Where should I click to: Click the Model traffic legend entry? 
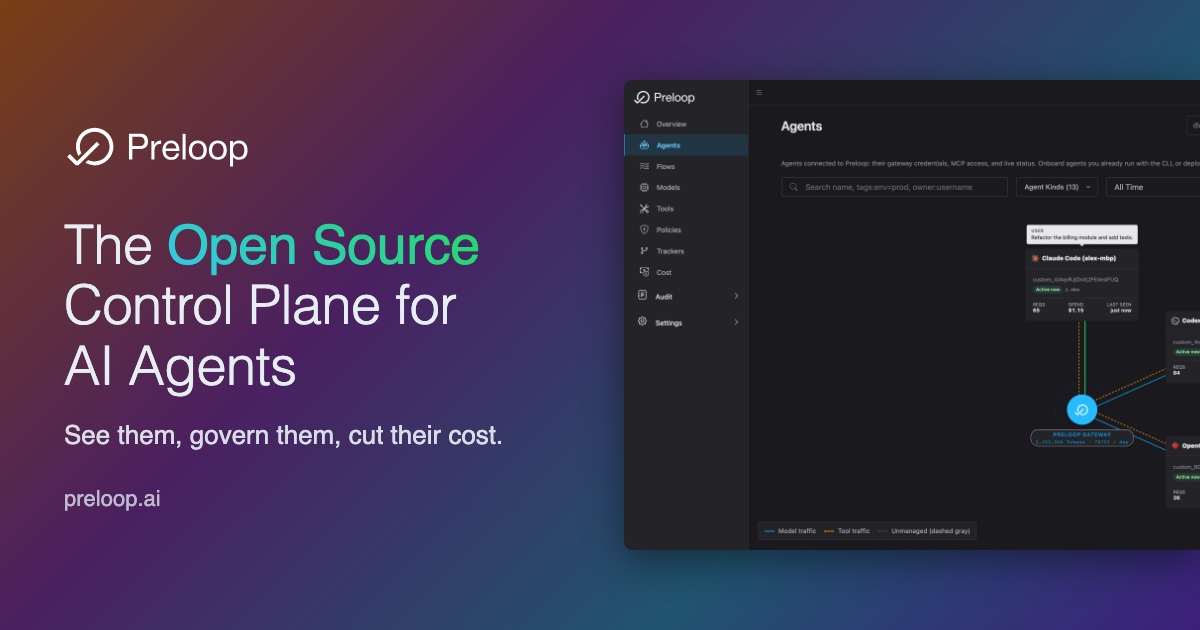791,531
